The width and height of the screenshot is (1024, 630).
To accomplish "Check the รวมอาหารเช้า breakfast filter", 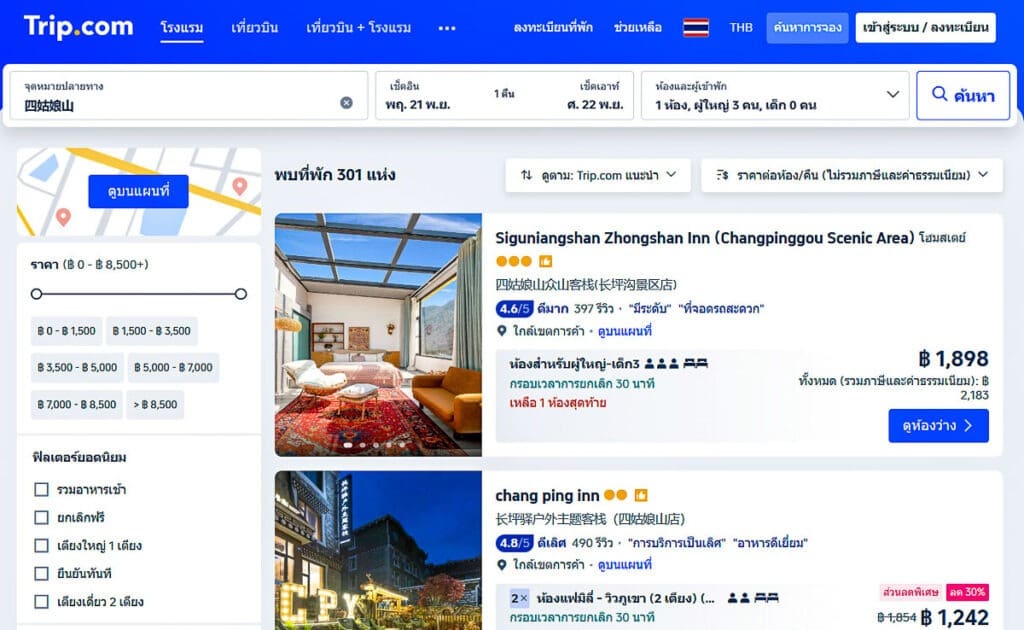I will coord(41,490).
